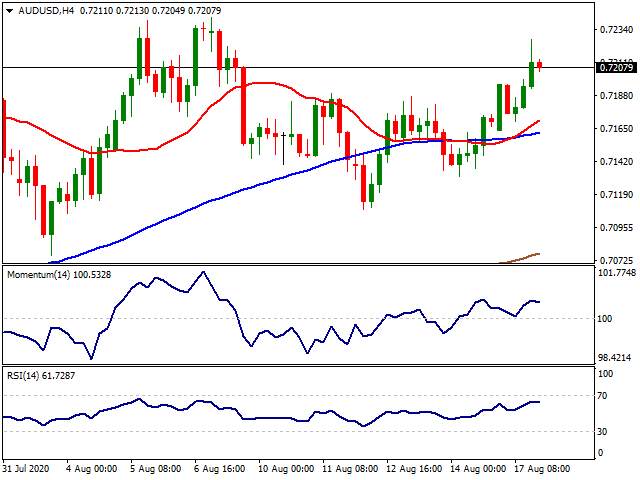Screen dimensions: 640x480
Task: Select the Momentum(14) 100.5328 indicator label
Action: (x=59, y=275)
